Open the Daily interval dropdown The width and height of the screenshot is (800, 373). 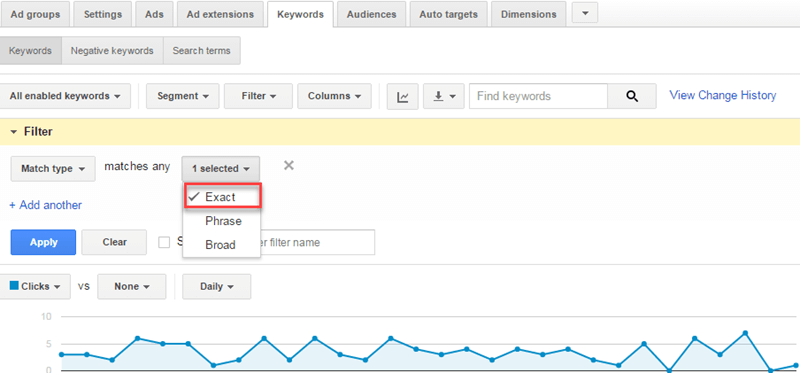(x=216, y=286)
